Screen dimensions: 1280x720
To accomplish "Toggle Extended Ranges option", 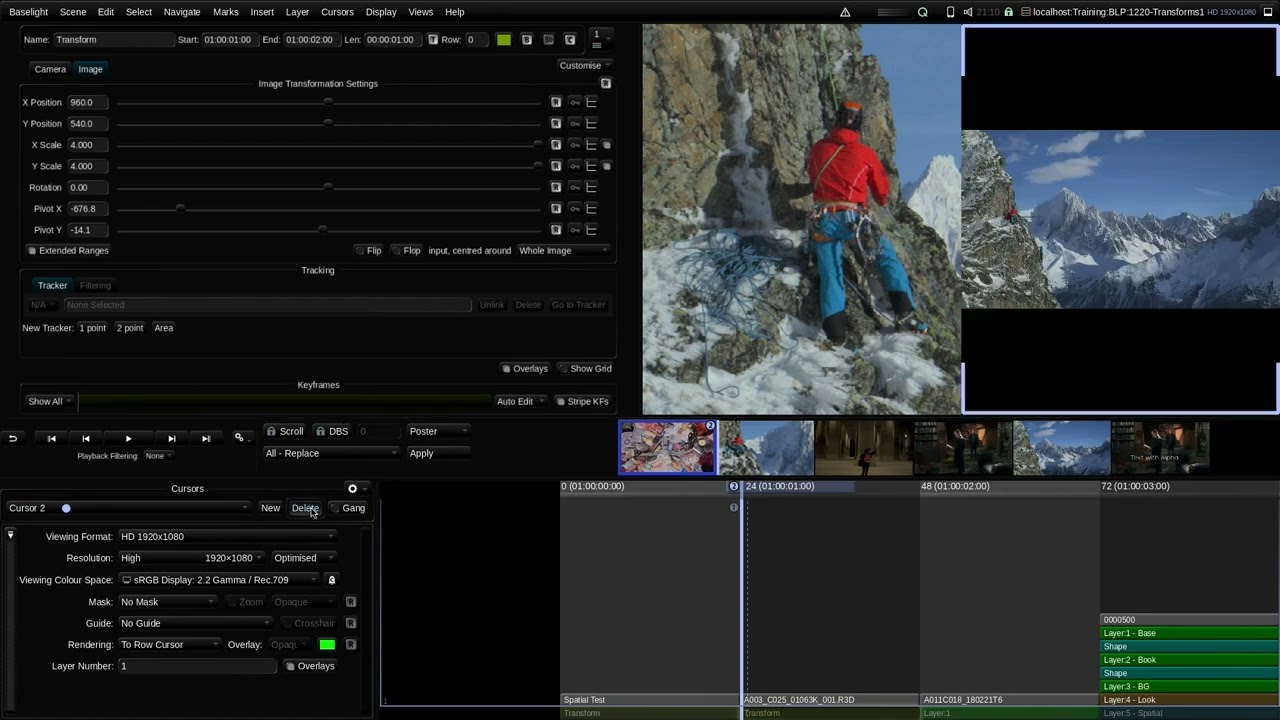I will [68, 250].
